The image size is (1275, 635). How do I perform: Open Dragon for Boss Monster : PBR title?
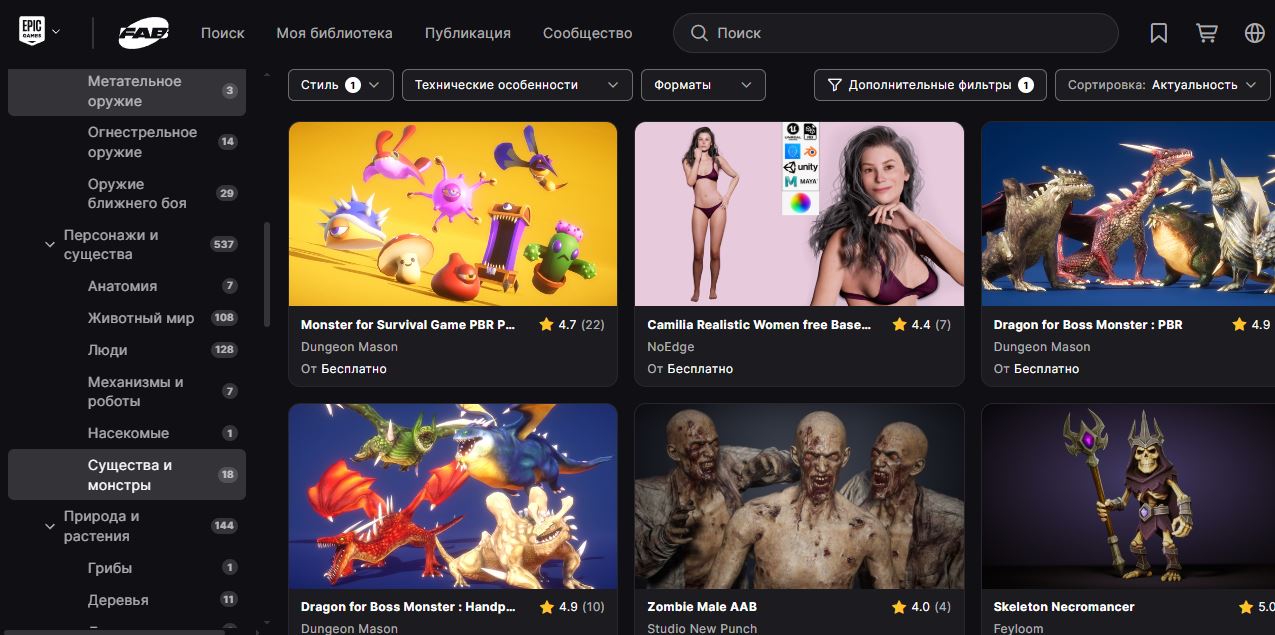pos(1088,325)
